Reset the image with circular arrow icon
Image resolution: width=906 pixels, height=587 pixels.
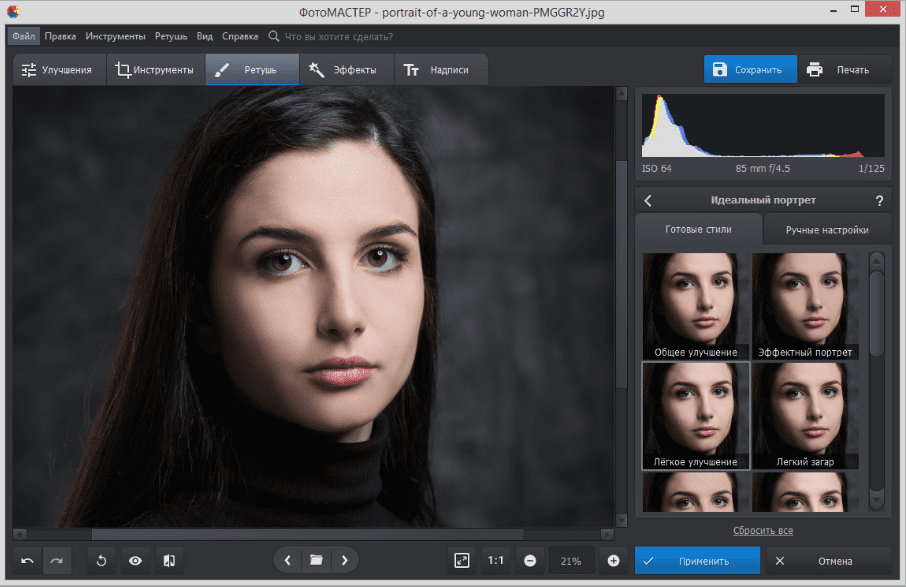pos(101,561)
